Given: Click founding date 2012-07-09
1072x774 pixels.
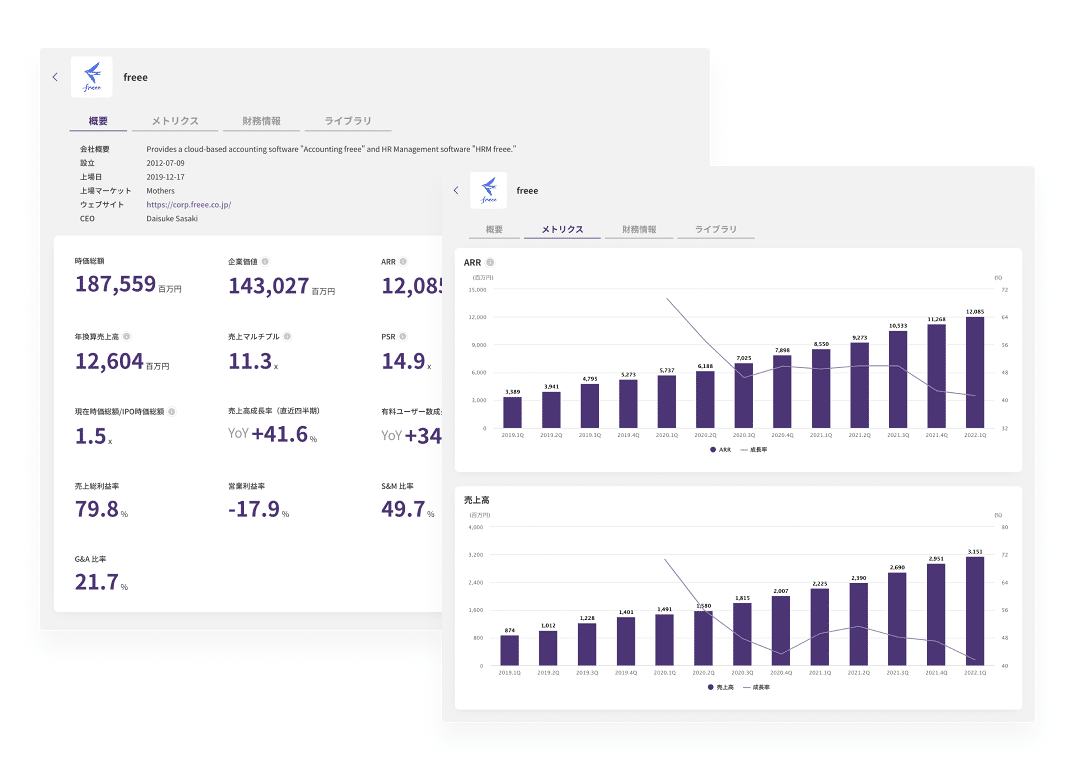Looking at the screenshot, I should point(165,163).
